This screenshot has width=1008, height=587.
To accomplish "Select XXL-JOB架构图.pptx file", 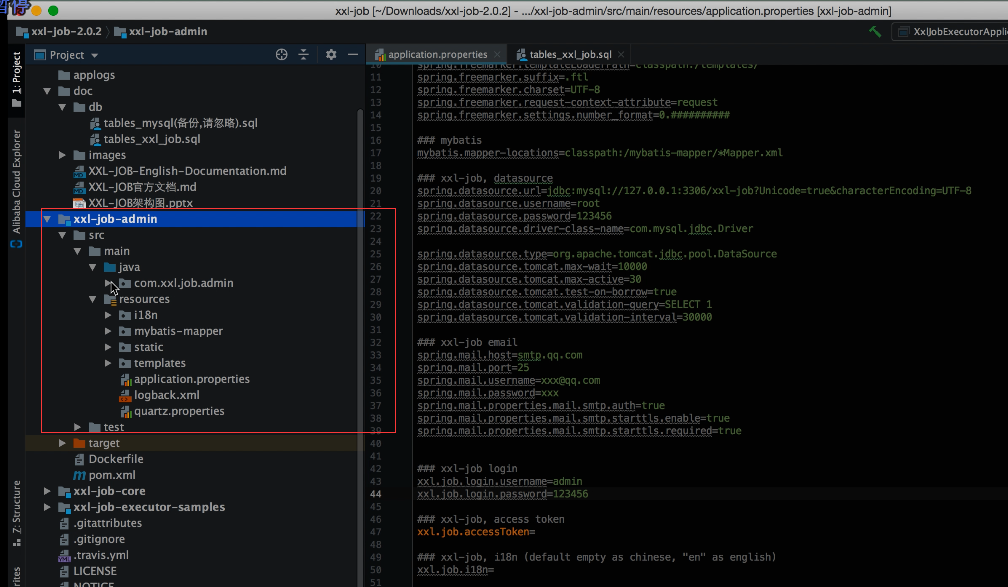I will (x=133, y=203).
